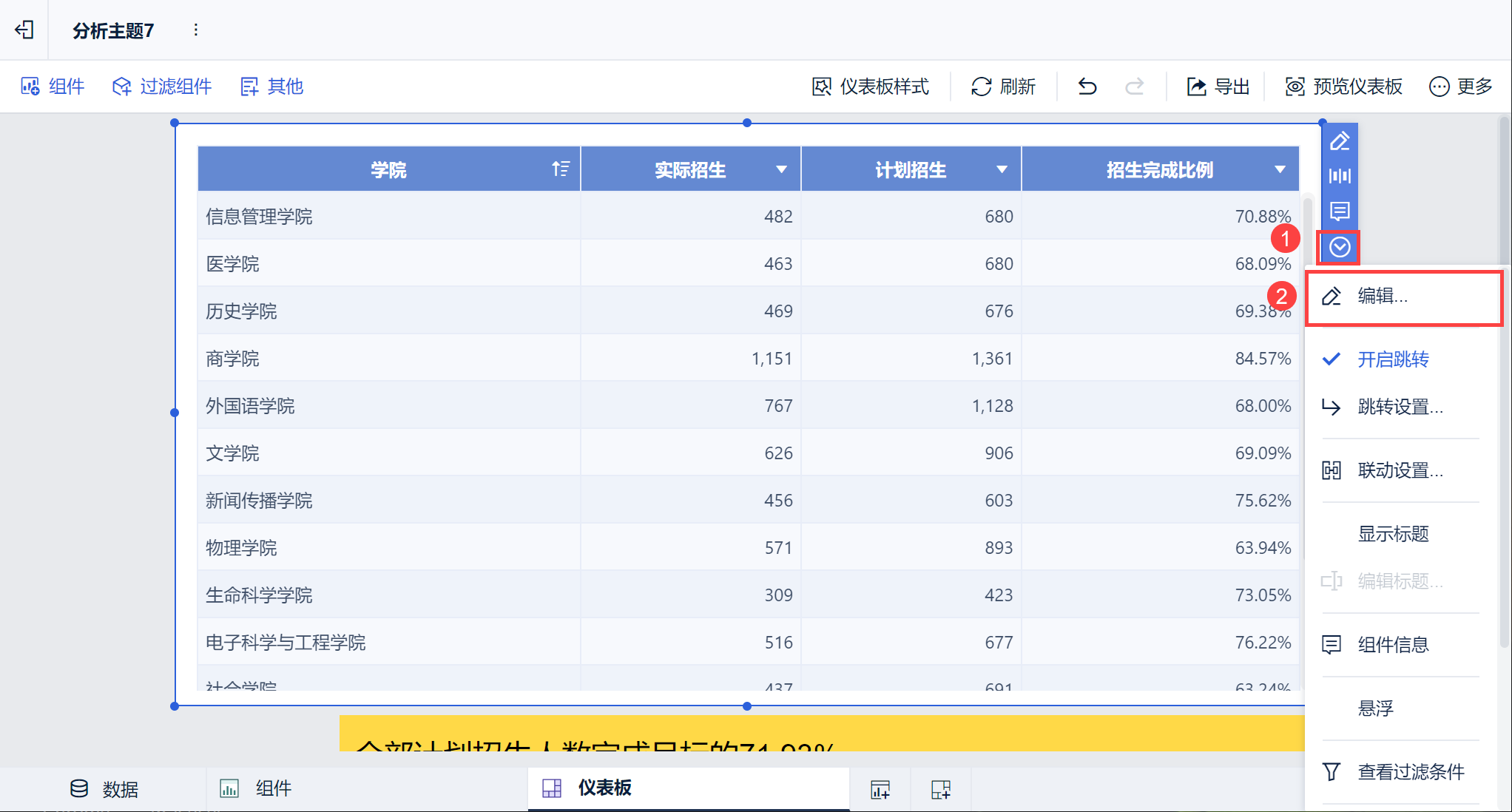This screenshot has height=812, width=1512.
Task: Open 实际招生 column header dropdown arrow
Action: (781, 170)
